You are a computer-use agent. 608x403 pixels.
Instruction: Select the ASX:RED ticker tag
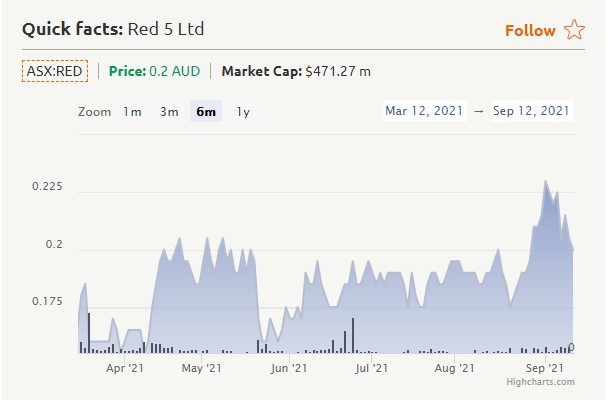[x=55, y=71]
